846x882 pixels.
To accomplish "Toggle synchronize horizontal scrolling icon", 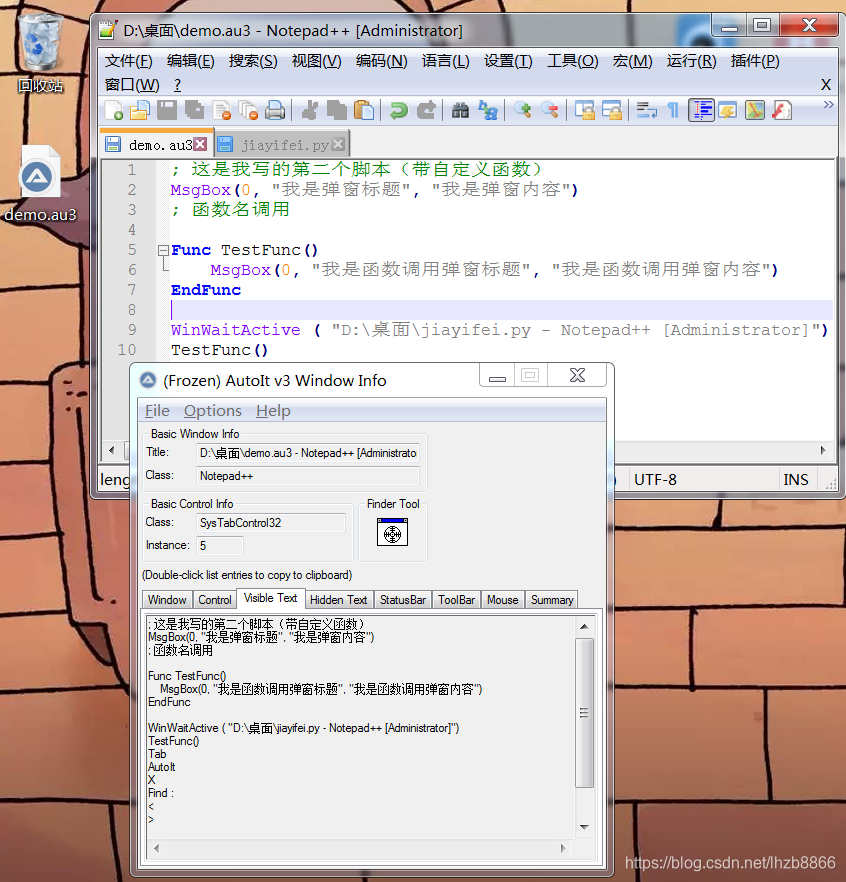I will pyautogui.click(x=611, y=110).
